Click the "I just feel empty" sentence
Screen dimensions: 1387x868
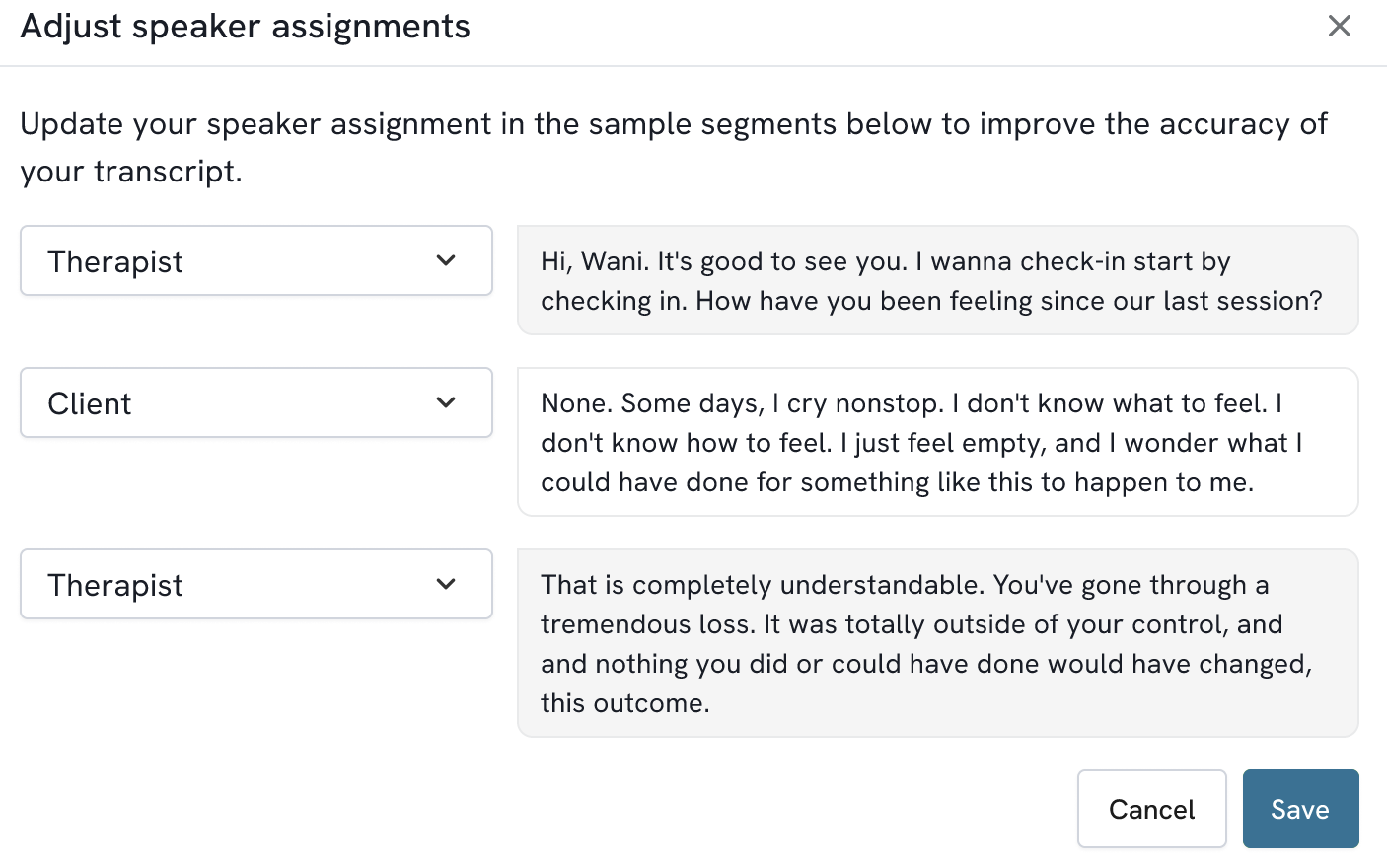pos(943,443)
